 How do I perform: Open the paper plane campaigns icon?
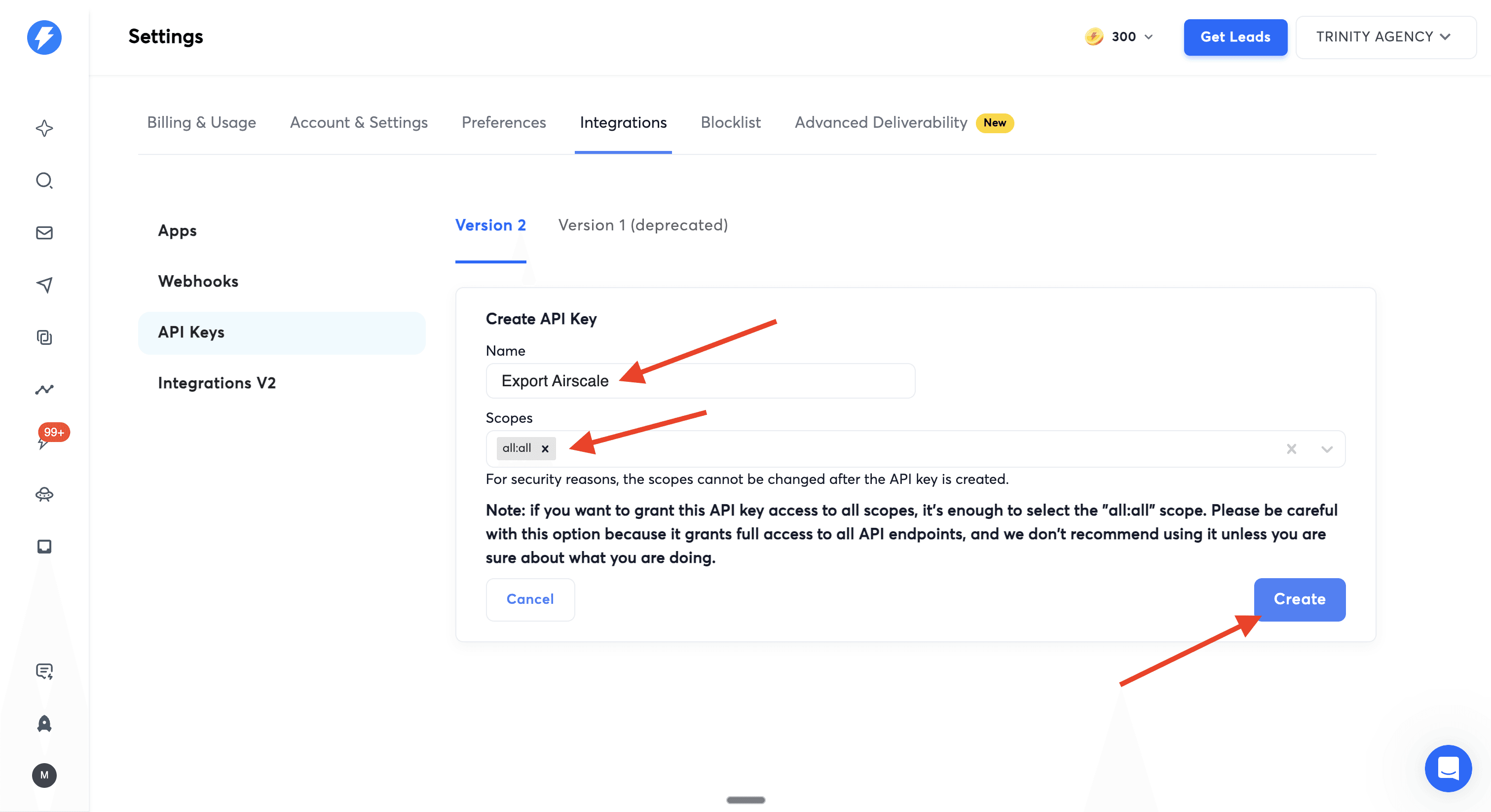click(44, 285)
